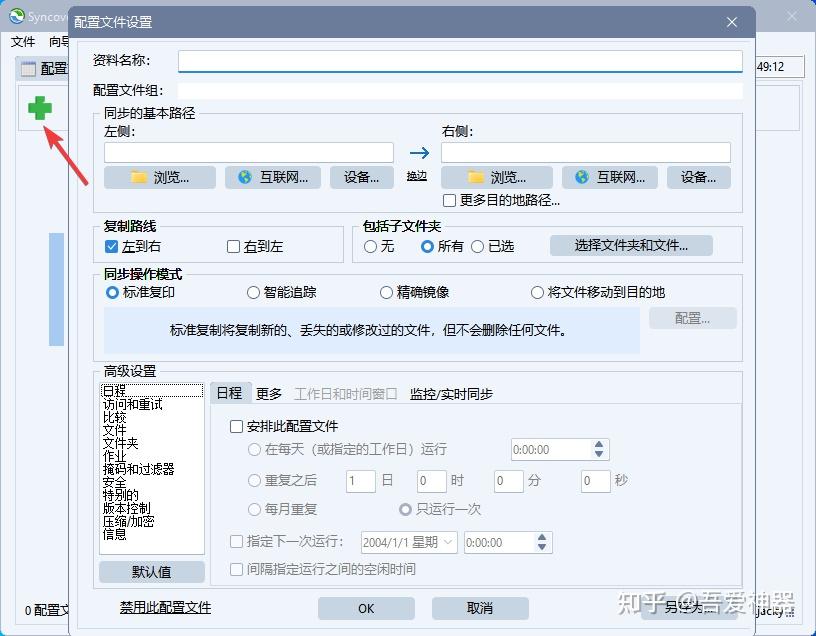
Task: Switch to the 日程 tab
Action: (230, 393)
